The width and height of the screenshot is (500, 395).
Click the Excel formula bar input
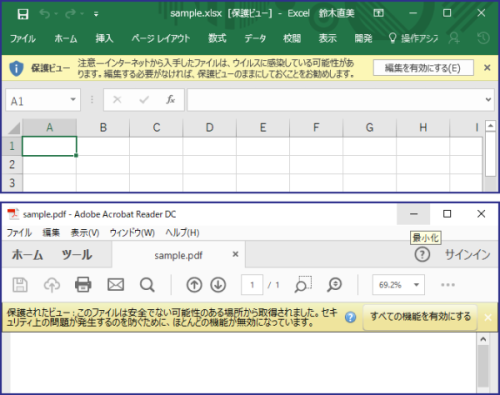point(335,100)
